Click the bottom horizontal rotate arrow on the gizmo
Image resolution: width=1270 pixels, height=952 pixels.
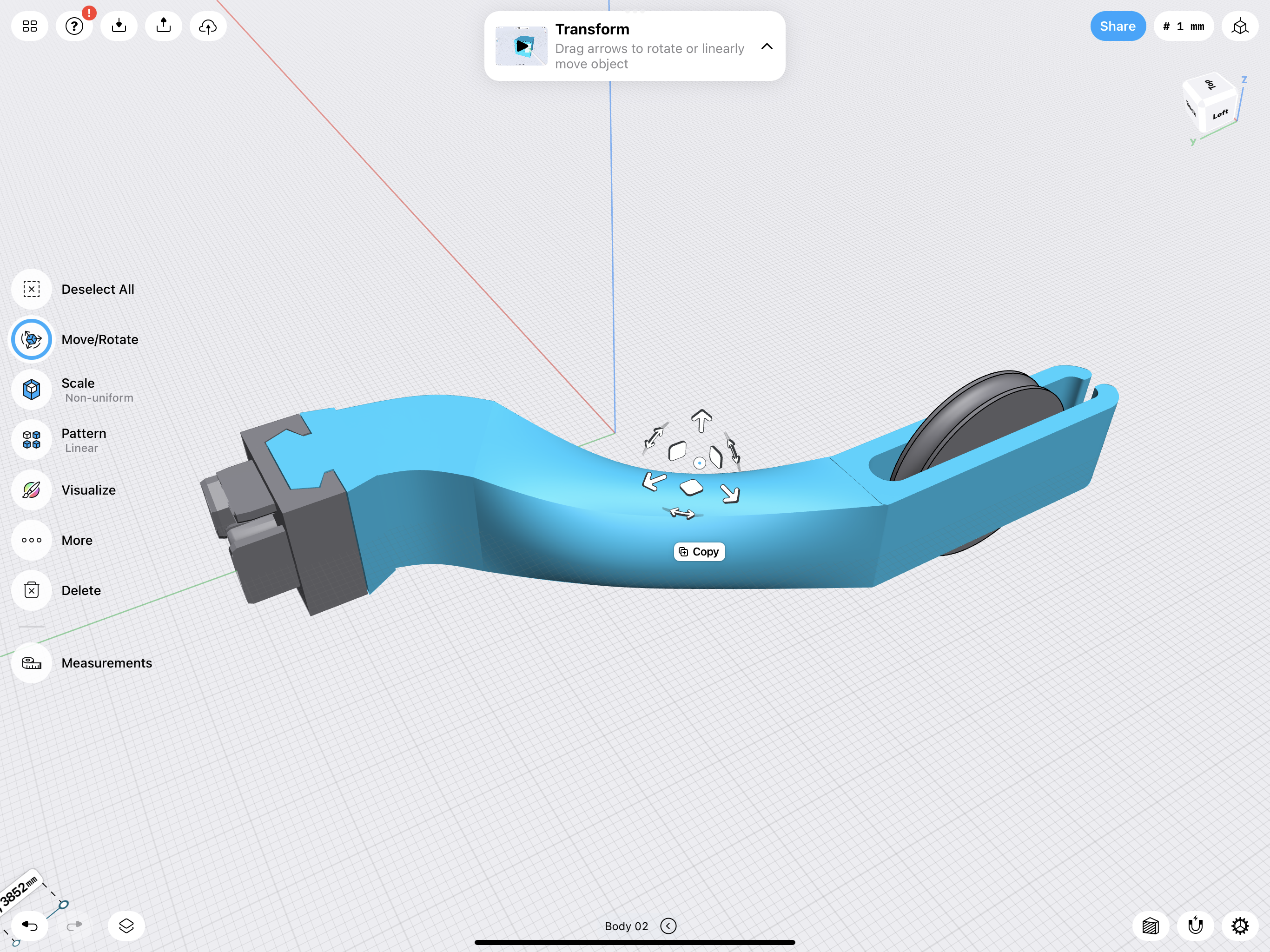pyautogui.click(x=682, y=513)
